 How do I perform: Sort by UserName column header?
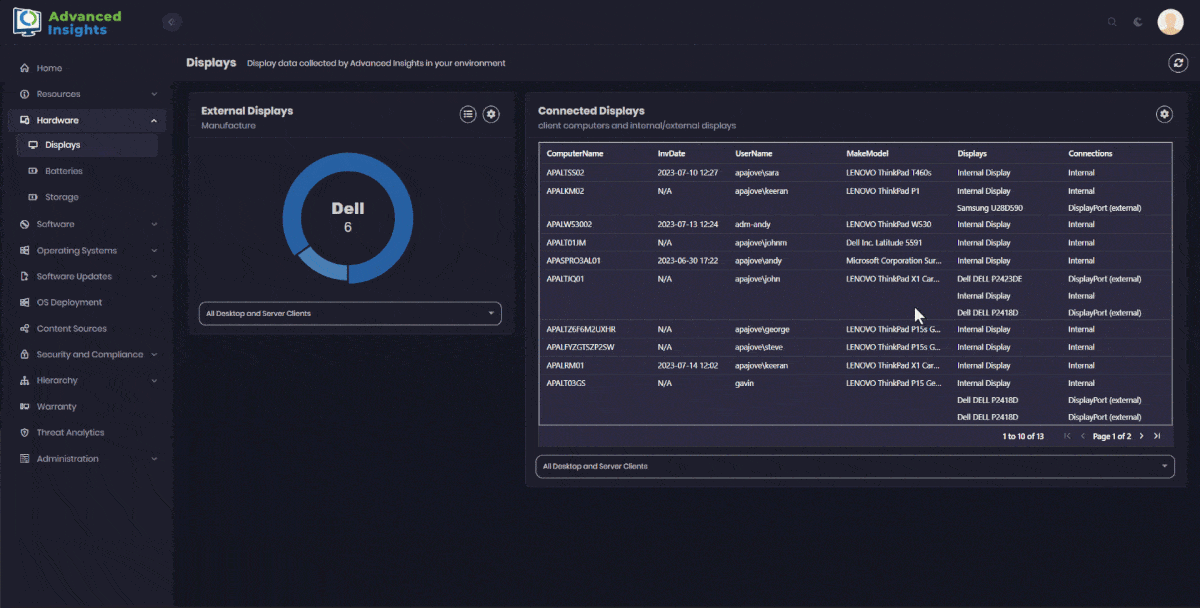point(754,154)
